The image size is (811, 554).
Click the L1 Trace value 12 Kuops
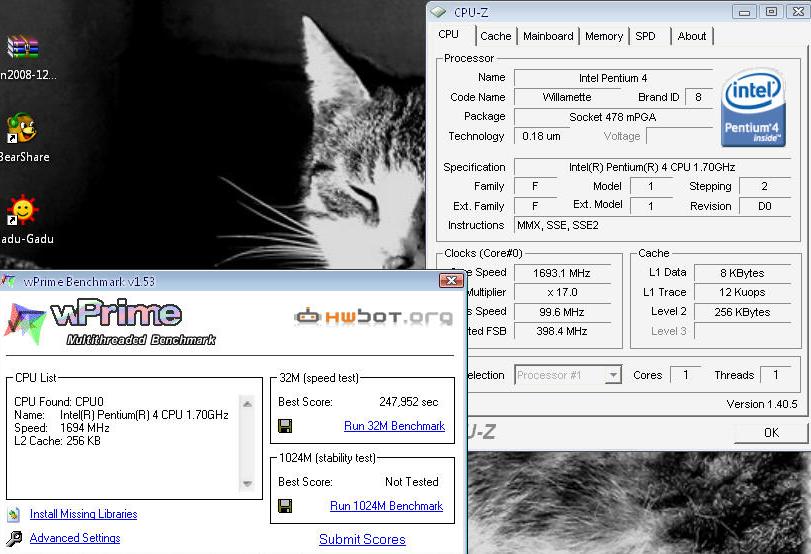(x=742, y=292)
